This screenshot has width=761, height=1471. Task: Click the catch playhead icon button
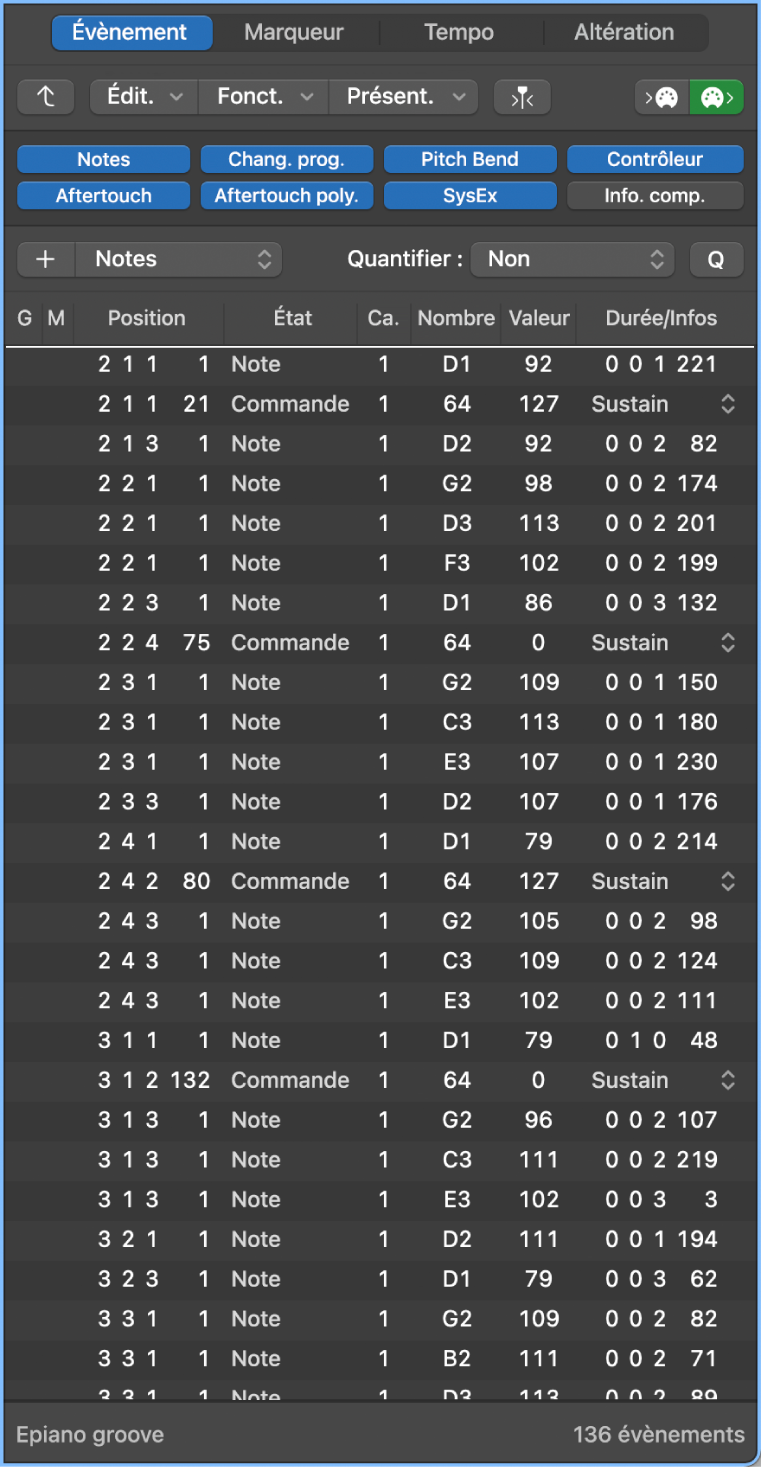click(x=522, y=97)
